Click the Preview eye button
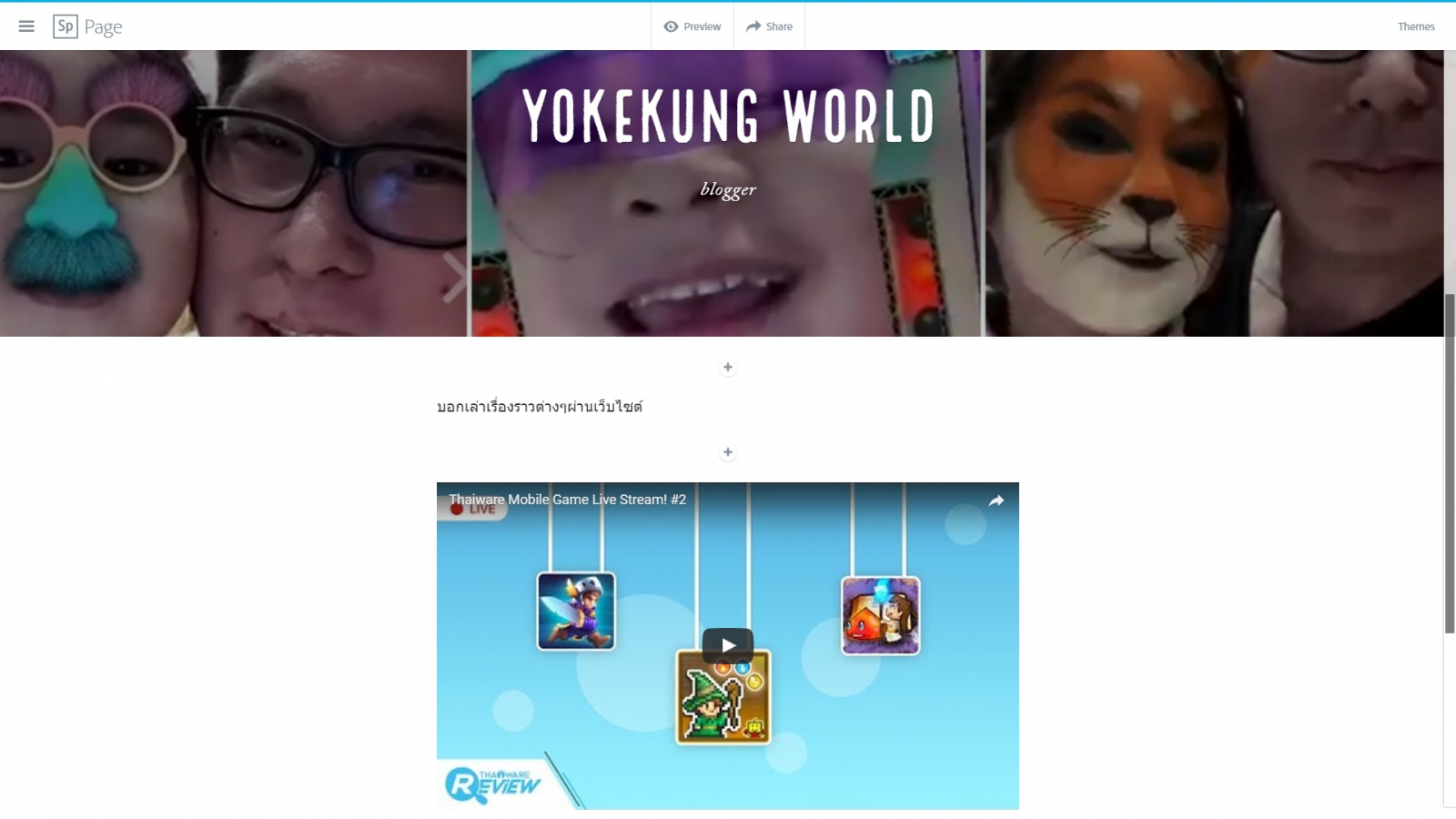The height and width of the screenshot is (819, 1456). pyautogui.click(x=693, y=26)
